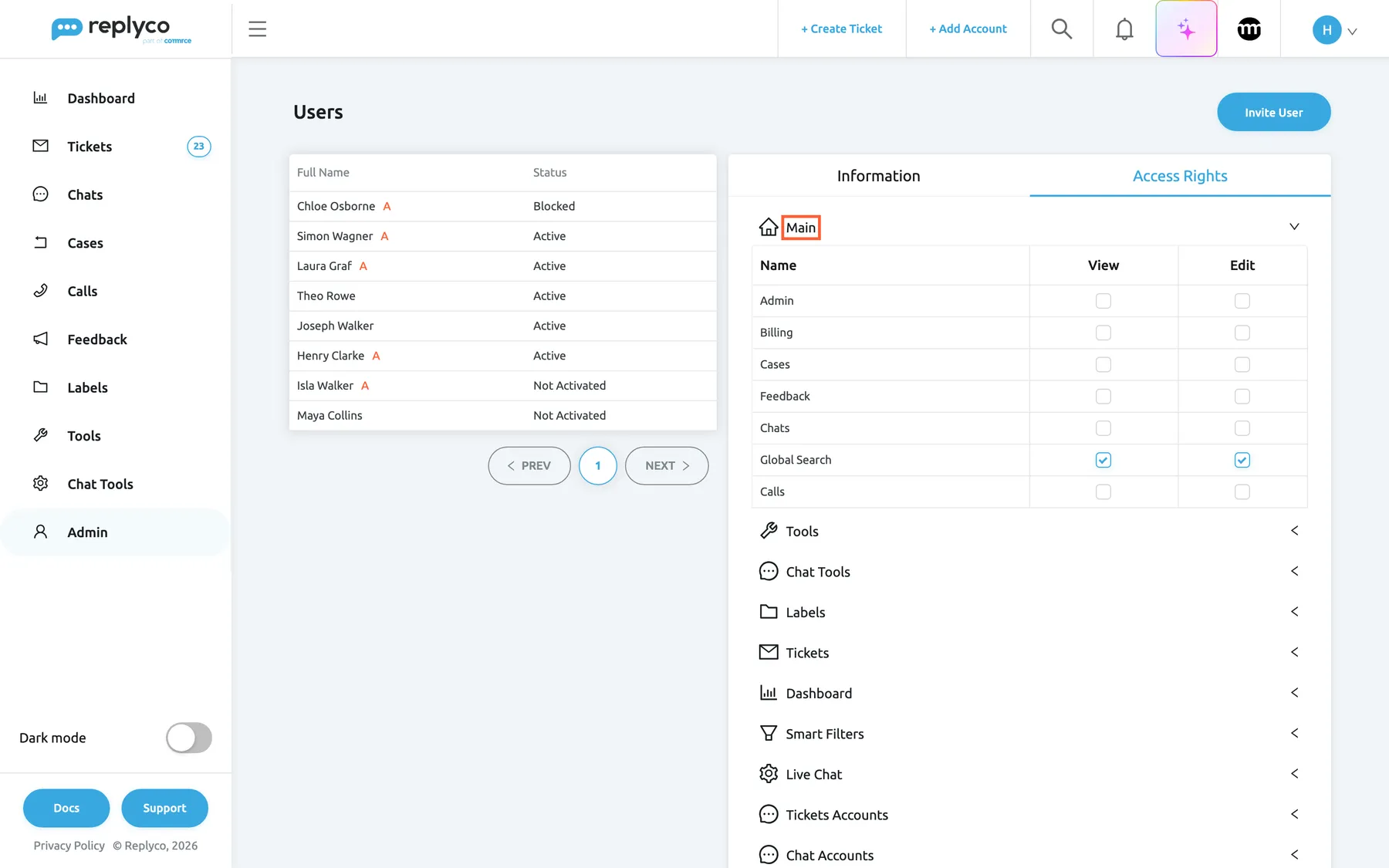The width and height of the screenshot is (1389, 868).
Task: Open the notifications bell
Action: pos(1124,29)
